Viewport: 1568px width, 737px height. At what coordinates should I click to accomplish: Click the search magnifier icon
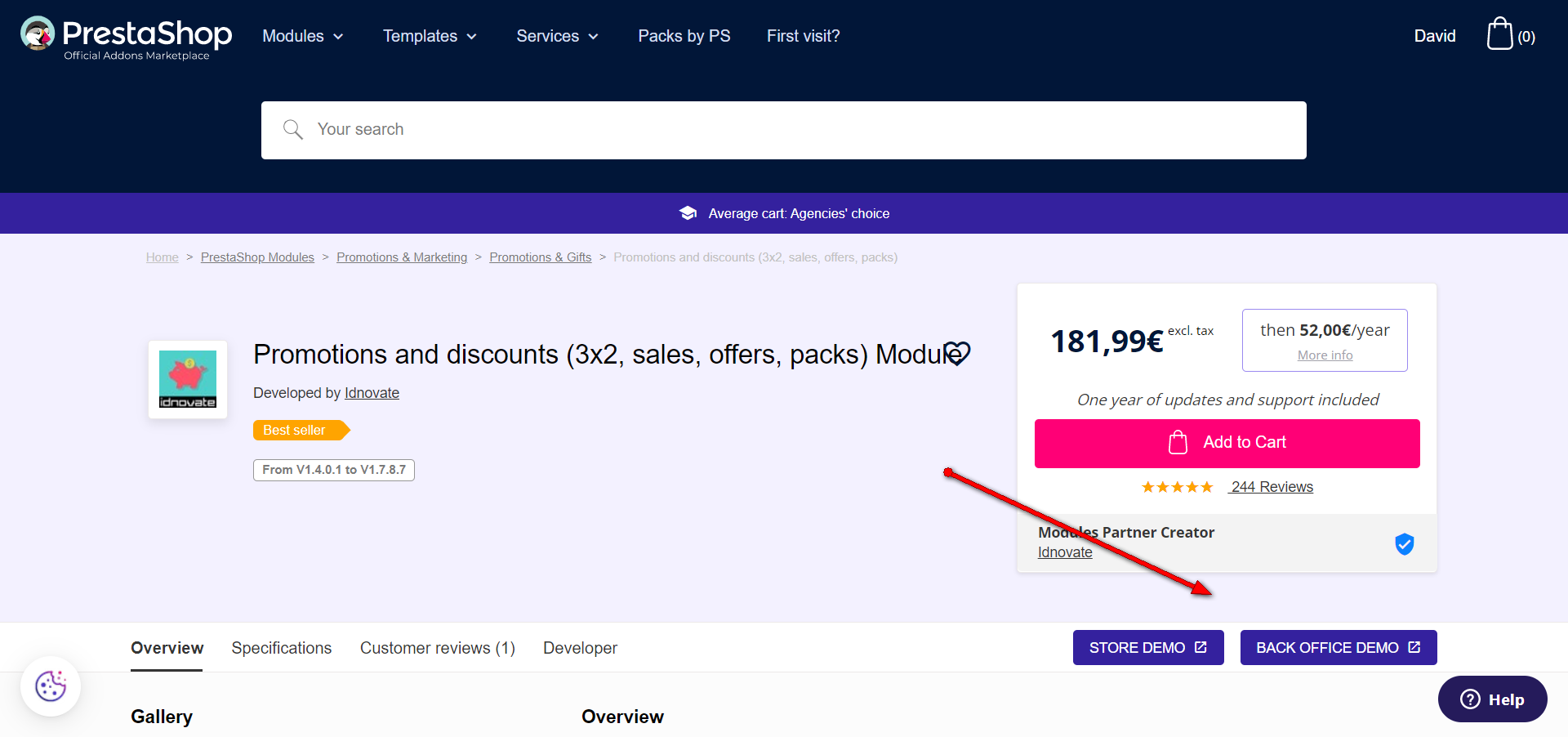click(x=292, y=129)
